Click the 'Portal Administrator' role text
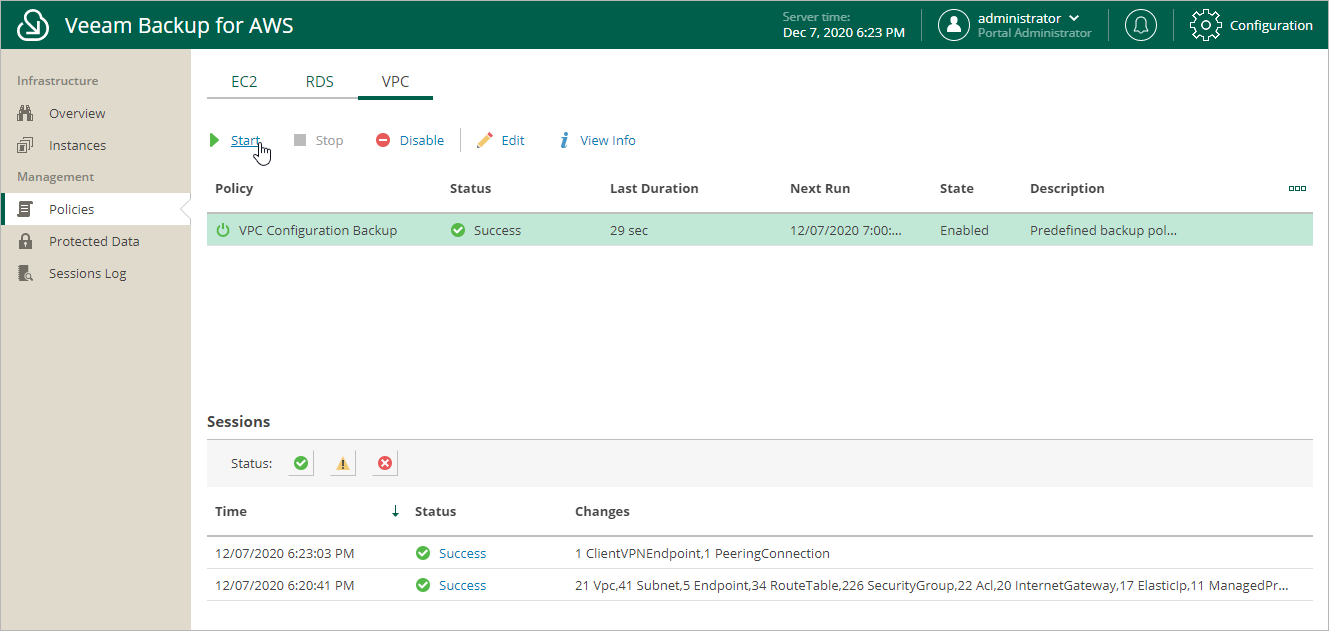1329x631 pixels. coord(1035,33)
